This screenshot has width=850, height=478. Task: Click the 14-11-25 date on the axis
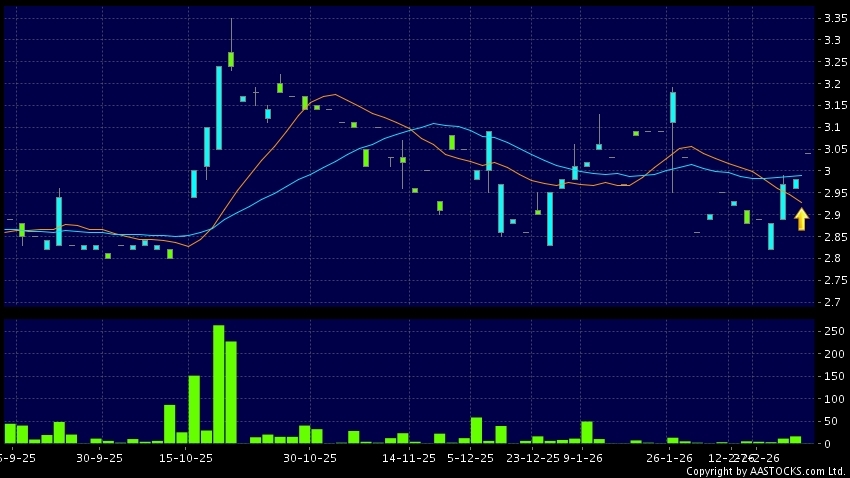(410, 458)
